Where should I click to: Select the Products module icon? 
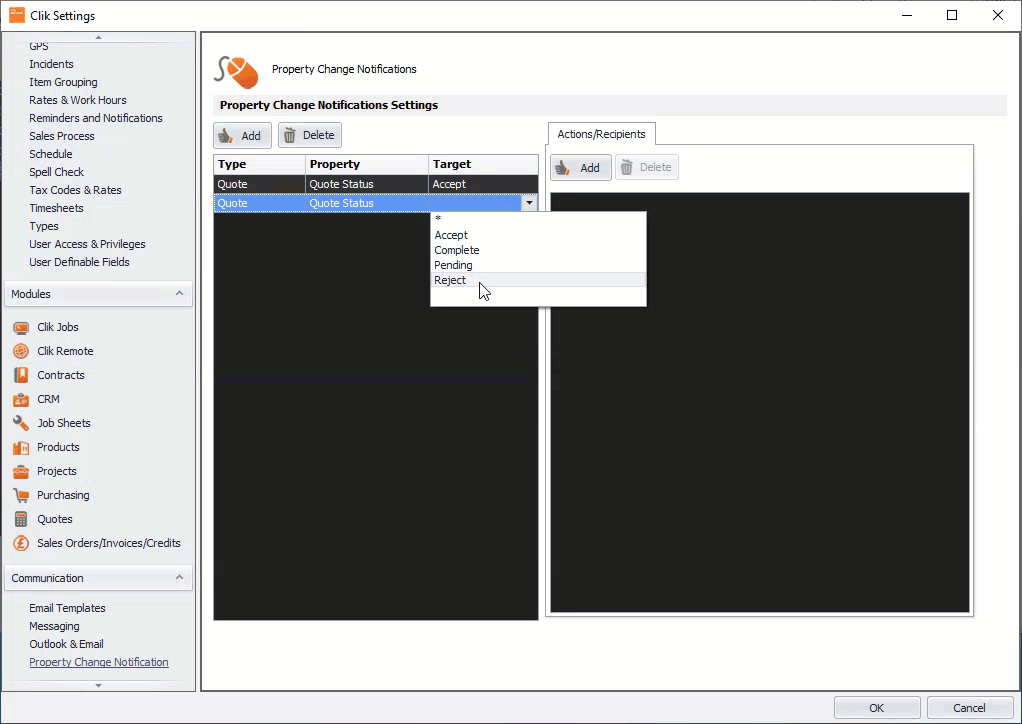[21, 448]
